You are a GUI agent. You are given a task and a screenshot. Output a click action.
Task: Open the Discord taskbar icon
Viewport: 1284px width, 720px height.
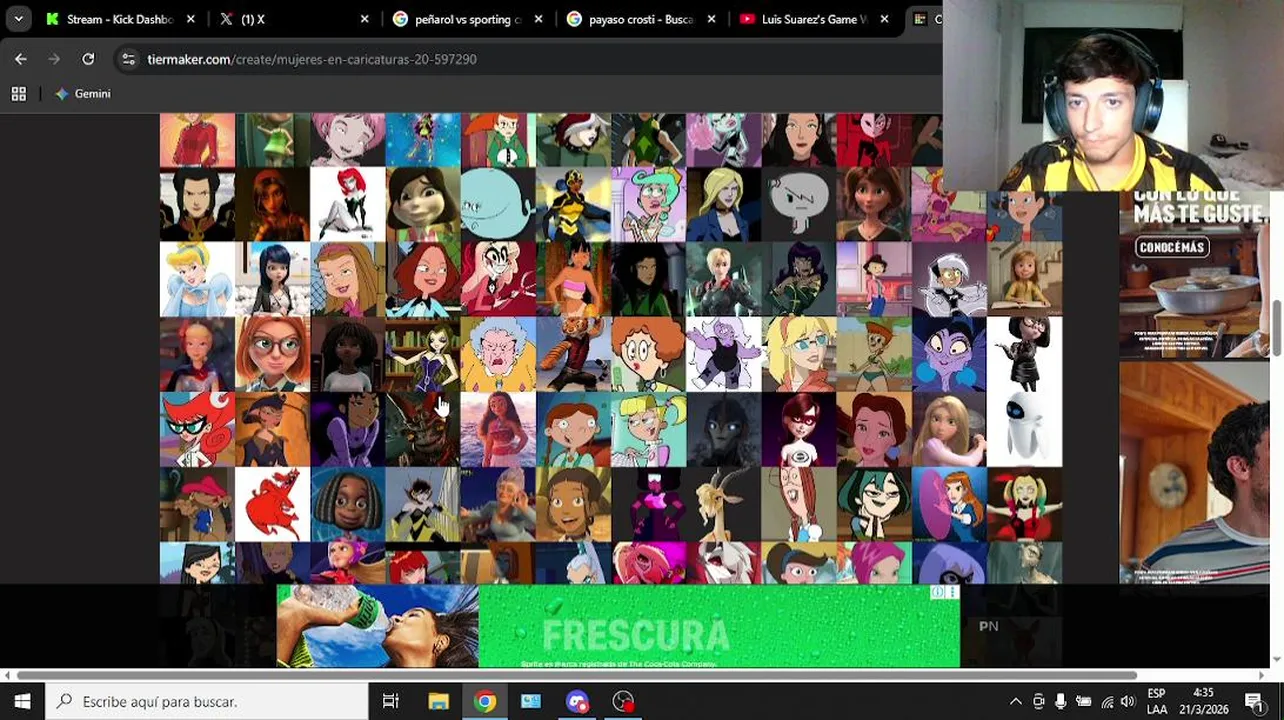[577, 702]
